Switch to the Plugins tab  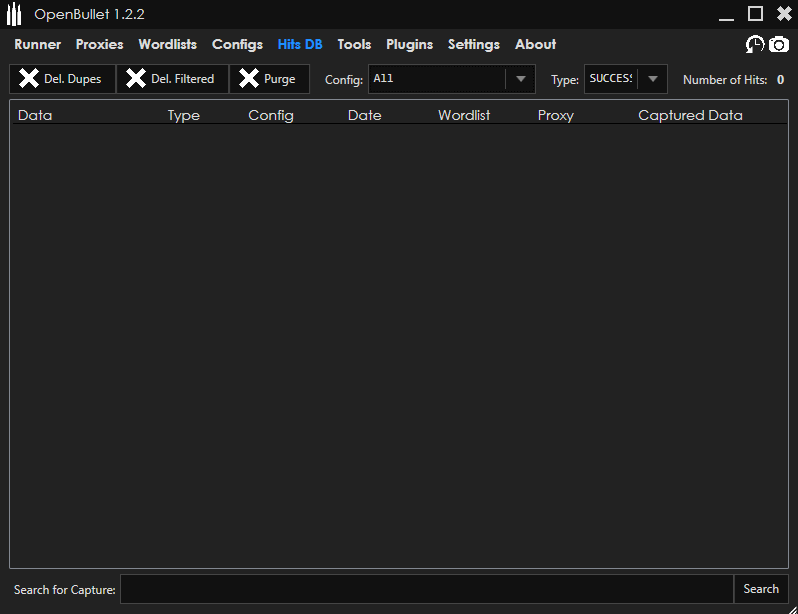409,45
